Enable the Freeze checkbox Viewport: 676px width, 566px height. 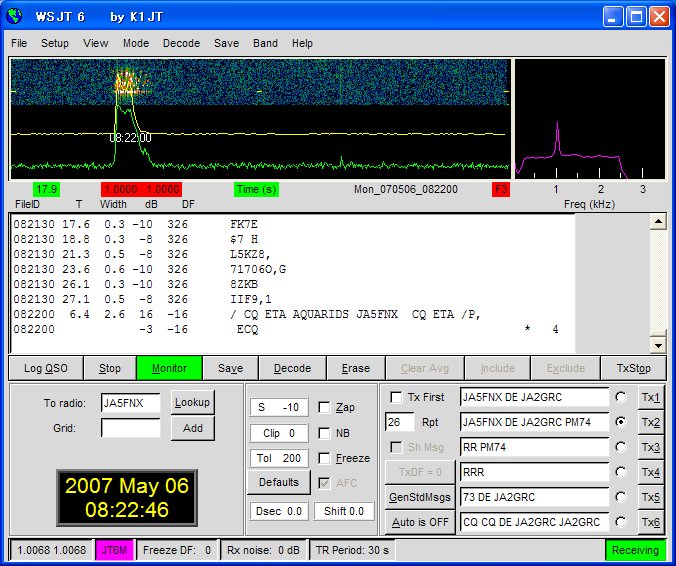click(324, 458)
